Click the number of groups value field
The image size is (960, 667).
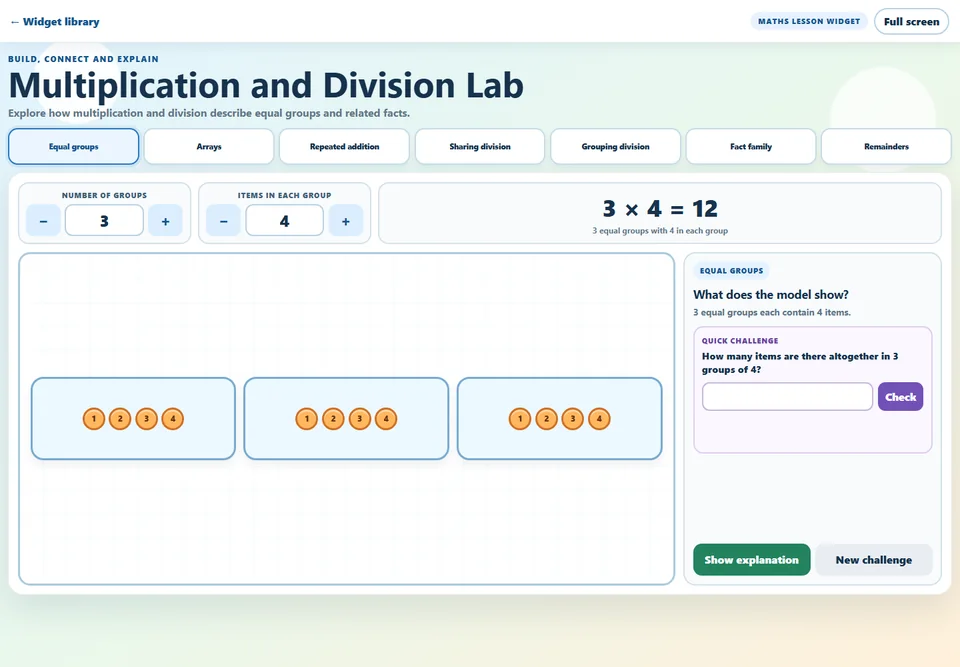pos(104,220)
